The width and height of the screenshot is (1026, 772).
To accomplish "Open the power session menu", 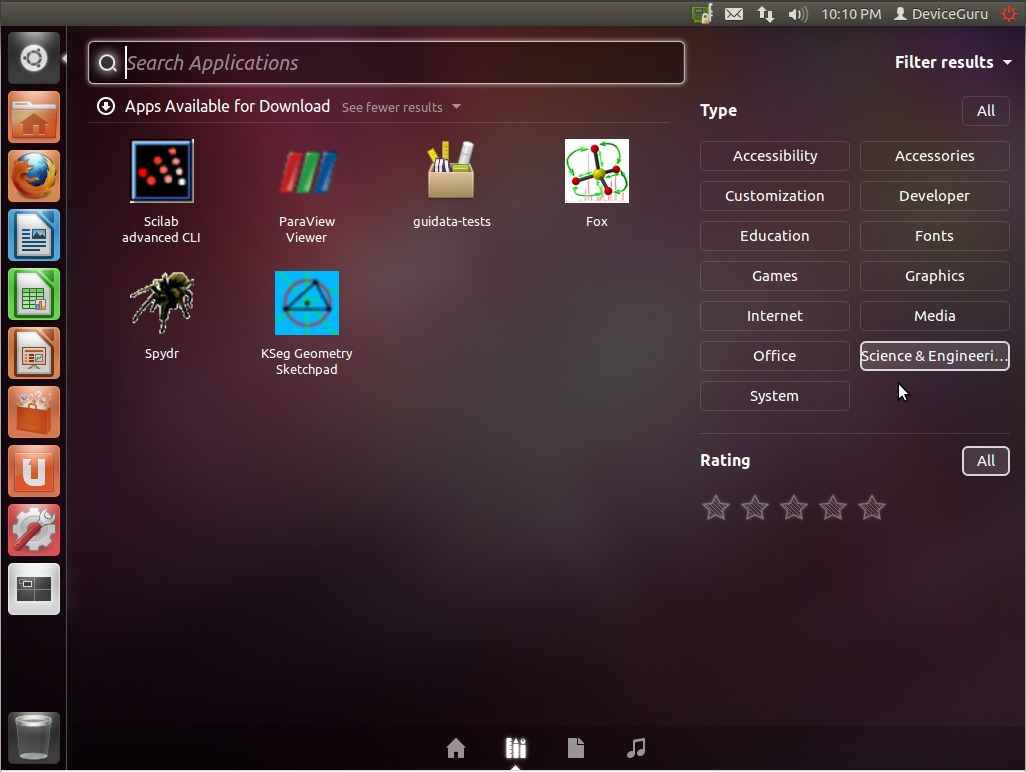I will pyautogui.click(x=1009, y=14).
